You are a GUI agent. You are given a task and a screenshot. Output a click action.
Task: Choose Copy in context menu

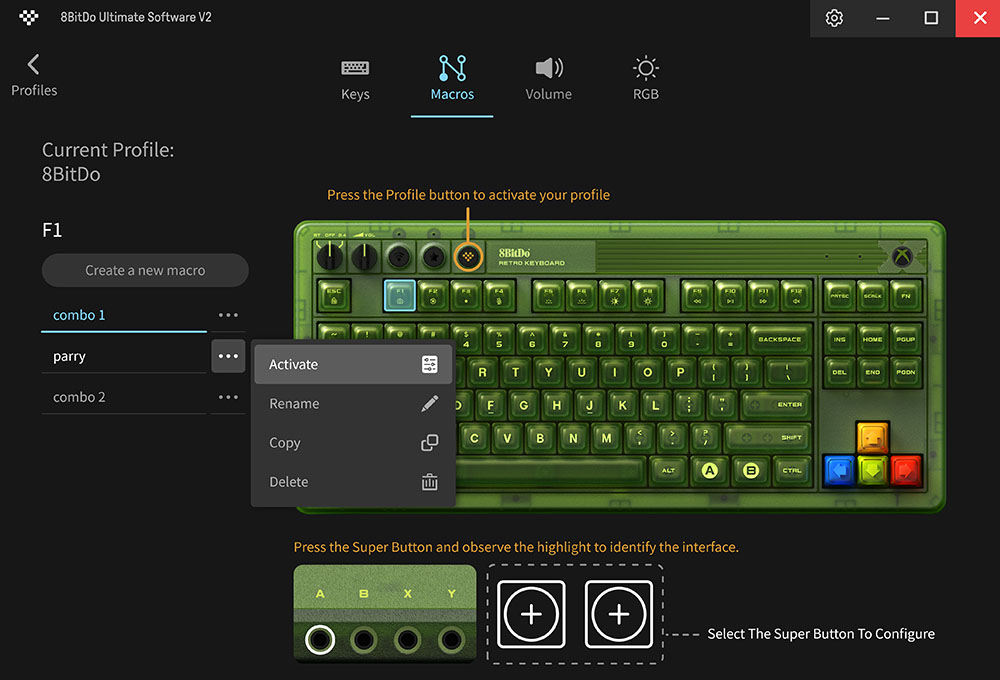pos(353,443)
